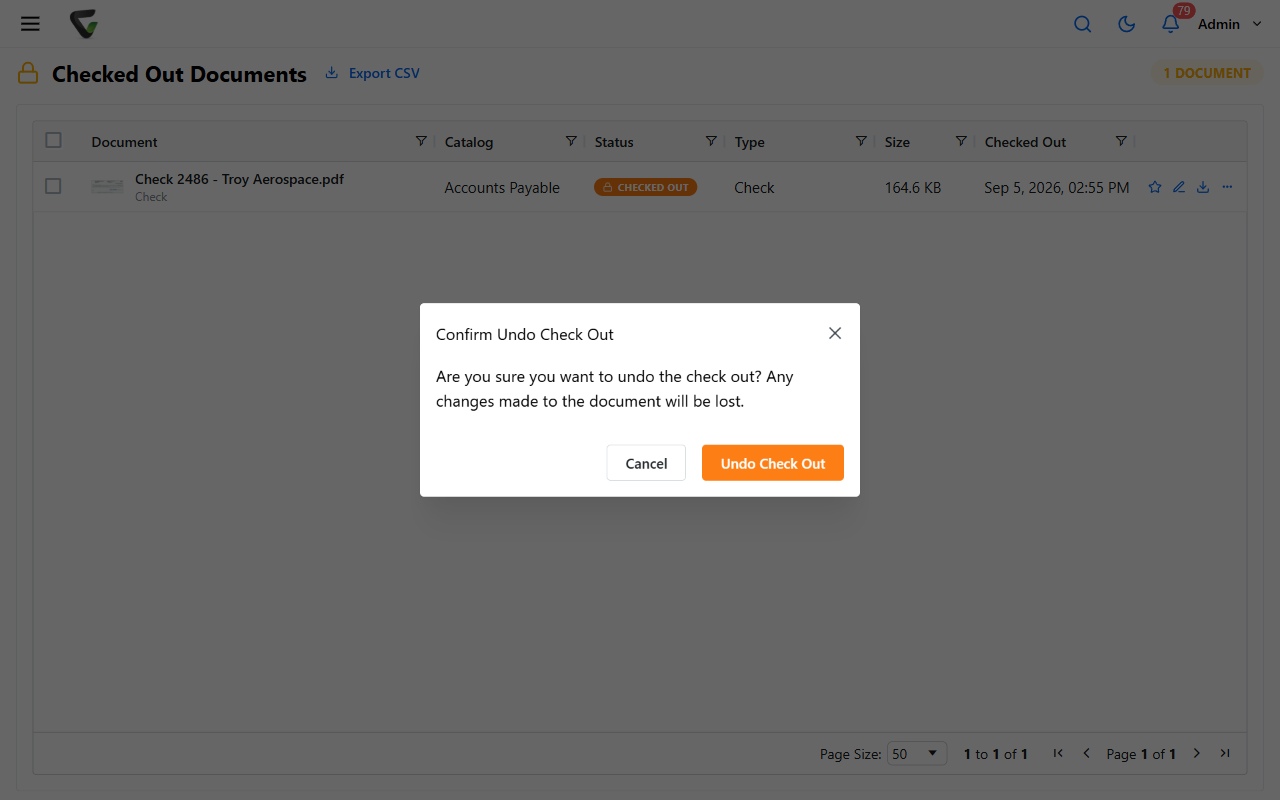Screen dimensions: 1280x800
Task: Open more actions ellipsis for Check 2486
Action: (x=1227, y=187)
